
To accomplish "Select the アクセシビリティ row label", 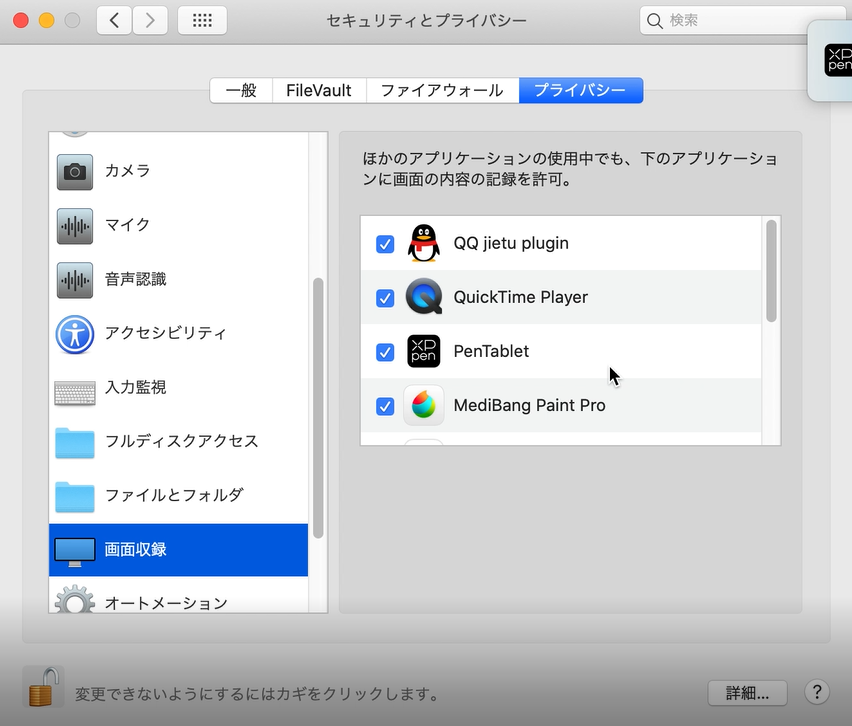I will (166, 333).
